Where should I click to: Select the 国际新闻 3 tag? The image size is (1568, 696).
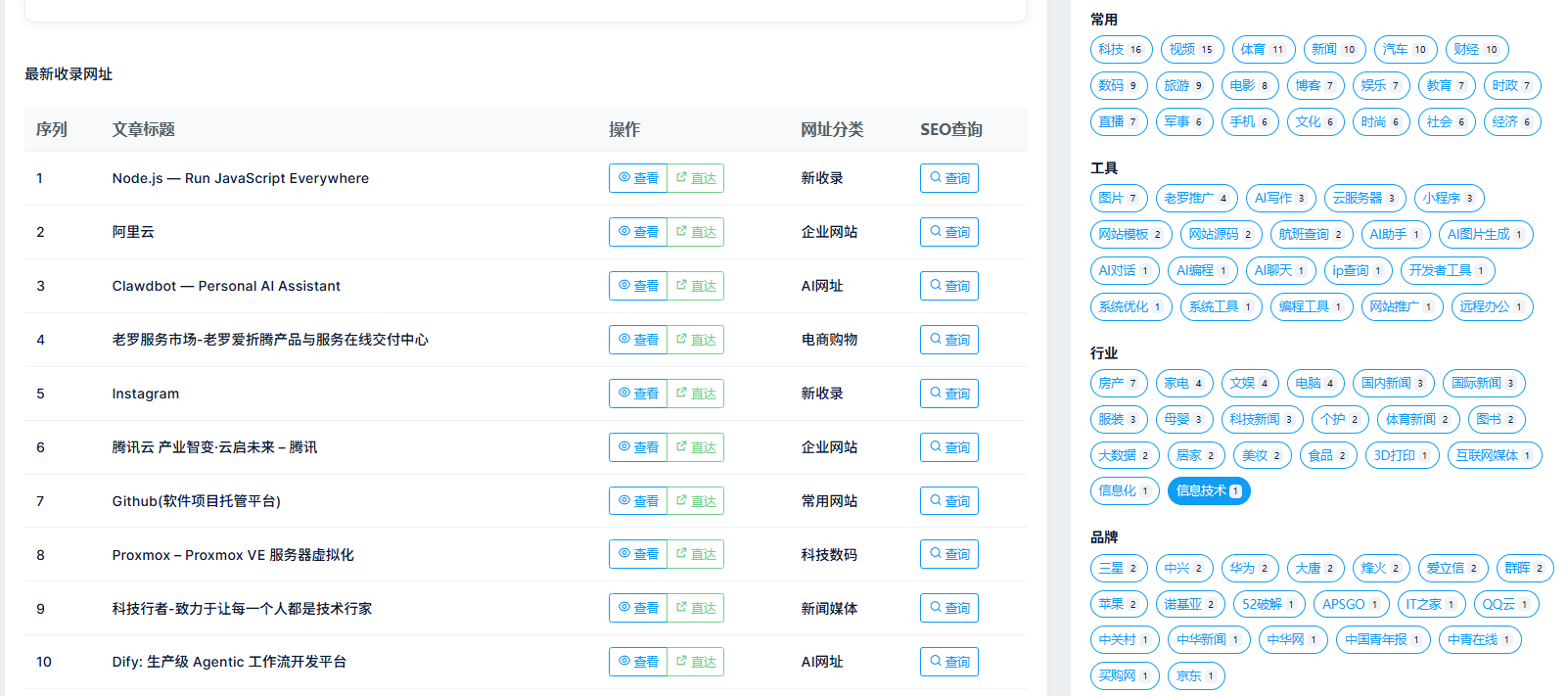tap(1484, 383)
